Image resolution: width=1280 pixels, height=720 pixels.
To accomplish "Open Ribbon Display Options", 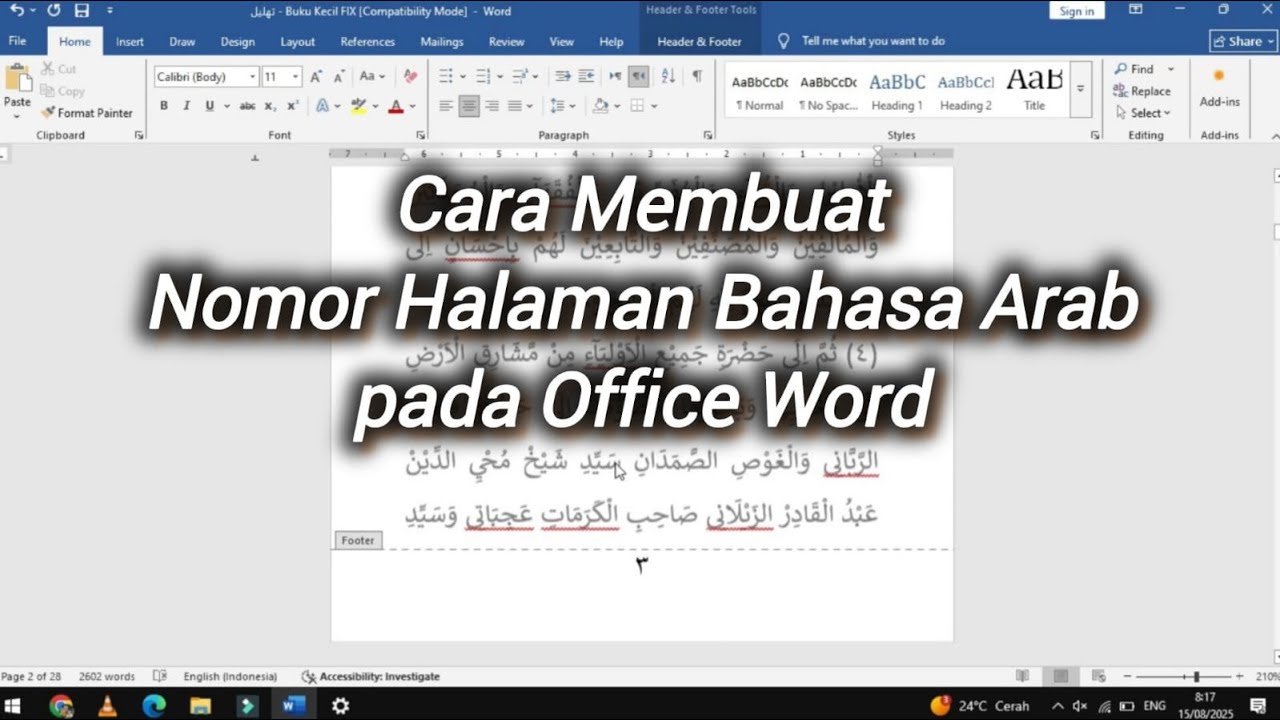I will coord(1135,10).
